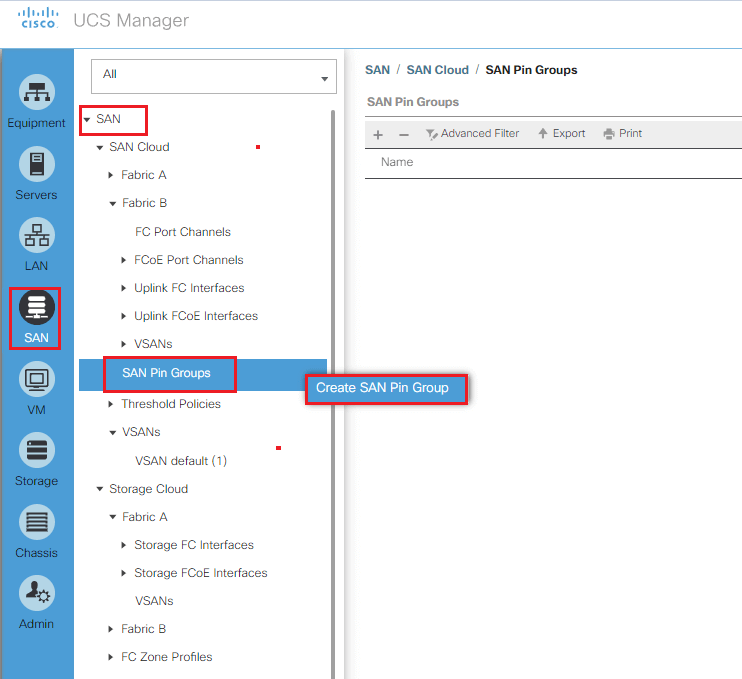
Task: Open the Storage navigation icon
Action: point(36,450)
